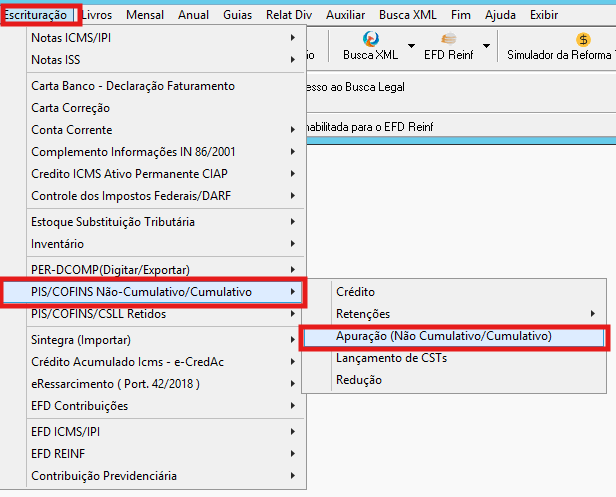
Task: Open the Sintegra (Importar) submenu
Action: tap(165, 339)
